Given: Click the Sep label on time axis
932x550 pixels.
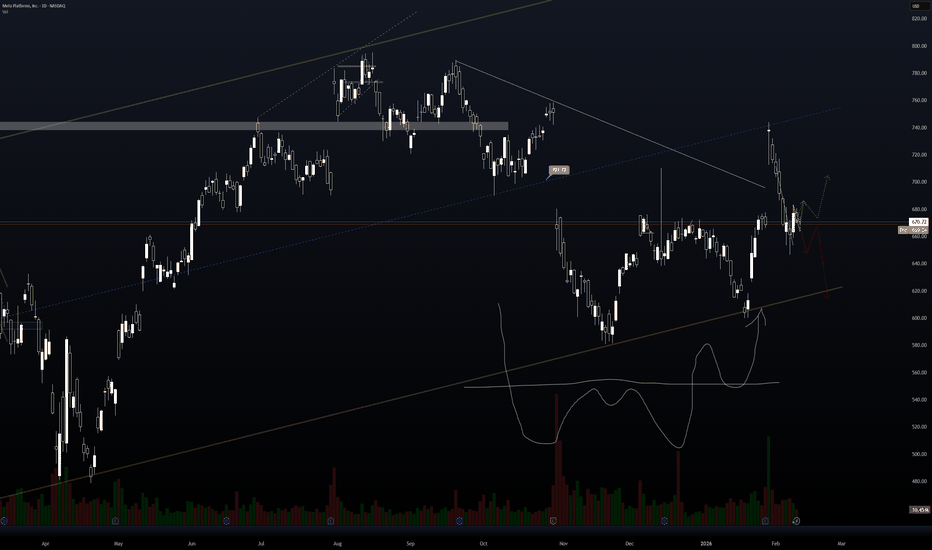Looking at the screenshot, I should pos(410,543).
